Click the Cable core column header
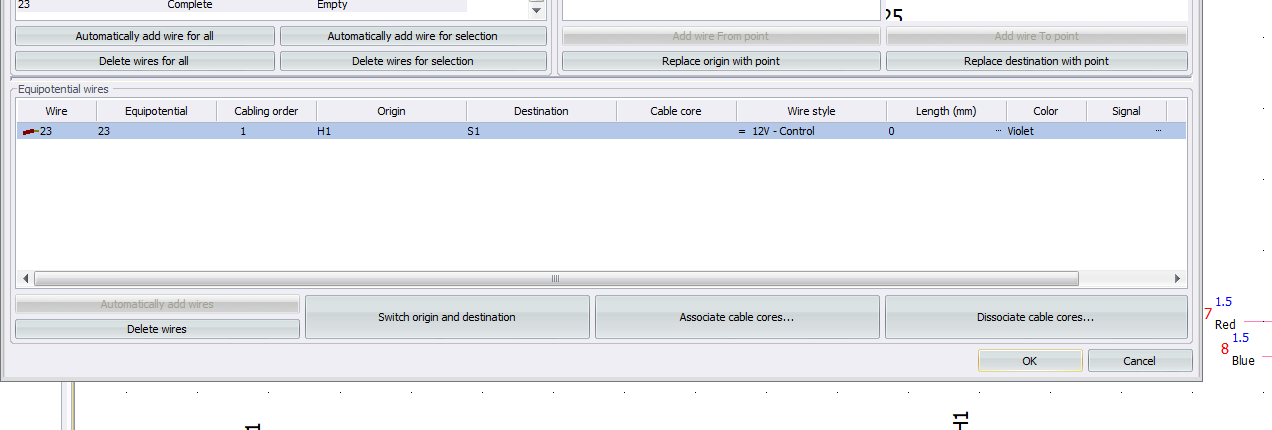The image size is (1272, 430). (x=676, y=111)
